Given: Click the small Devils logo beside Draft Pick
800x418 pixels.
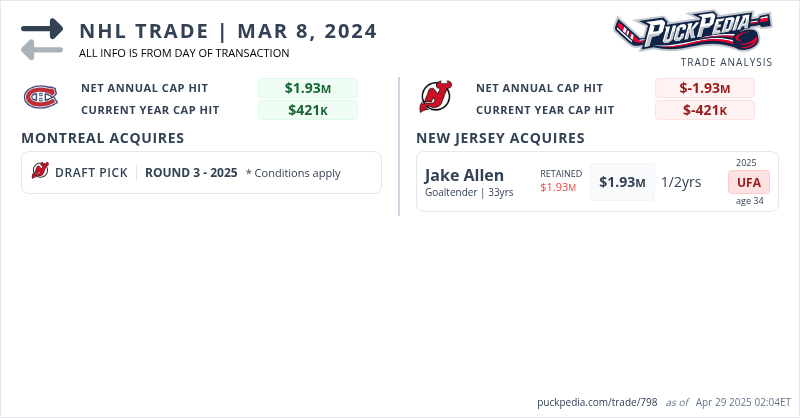Looking at the screenshot, I should coord(40,172).
